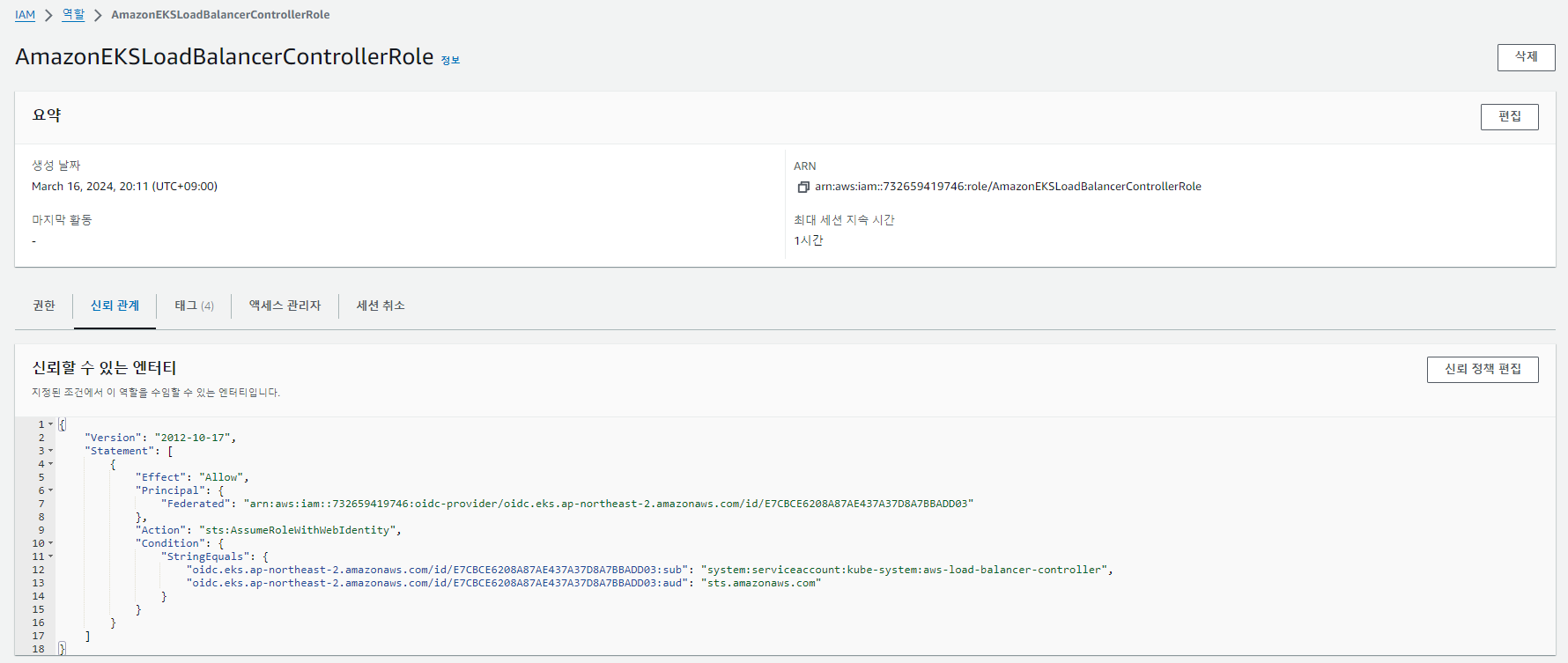Copy the role ARN with copy icon

[803, 187]
